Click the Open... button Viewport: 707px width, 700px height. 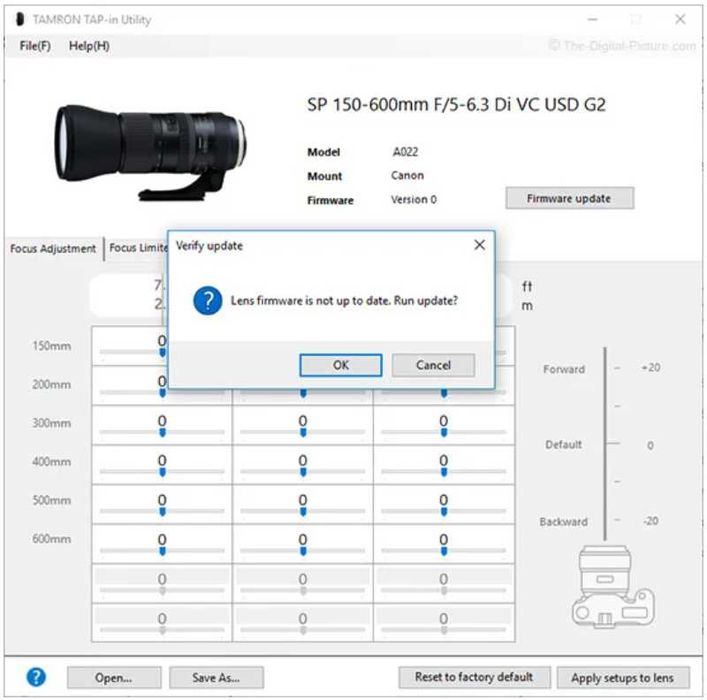[114, 677]
